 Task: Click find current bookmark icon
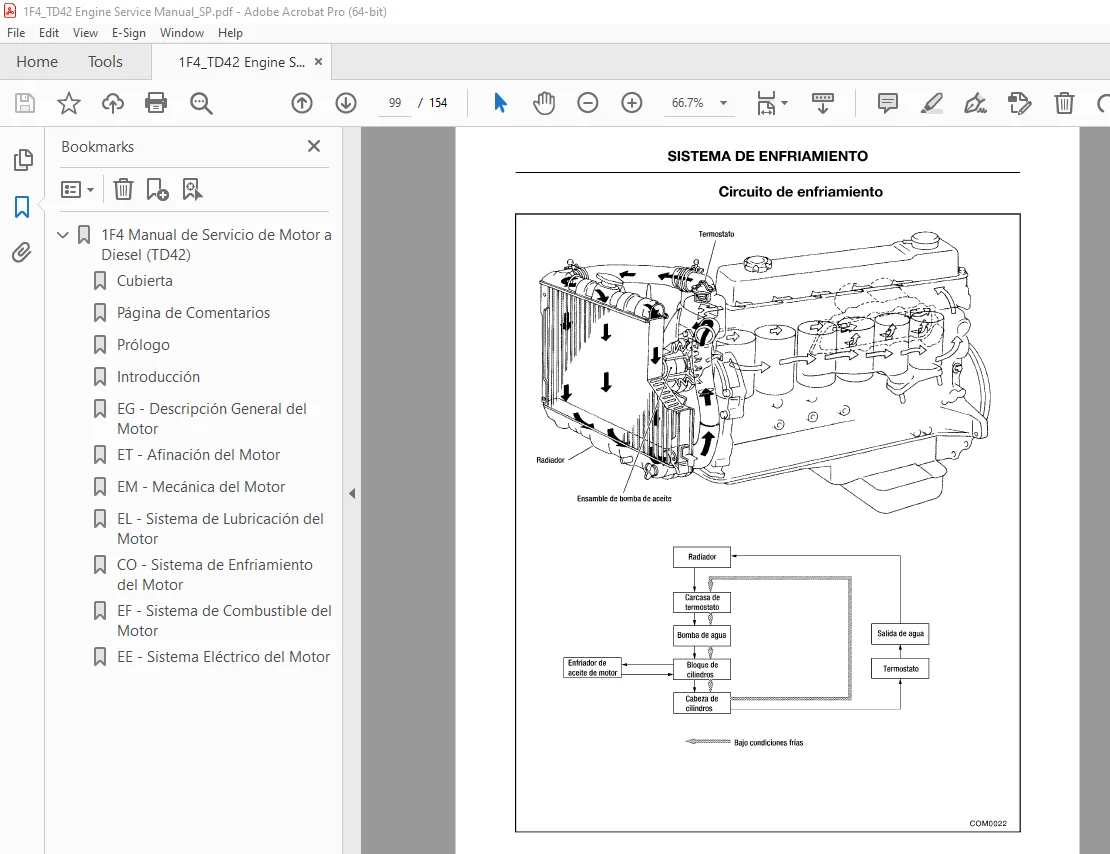click(192, 189)
